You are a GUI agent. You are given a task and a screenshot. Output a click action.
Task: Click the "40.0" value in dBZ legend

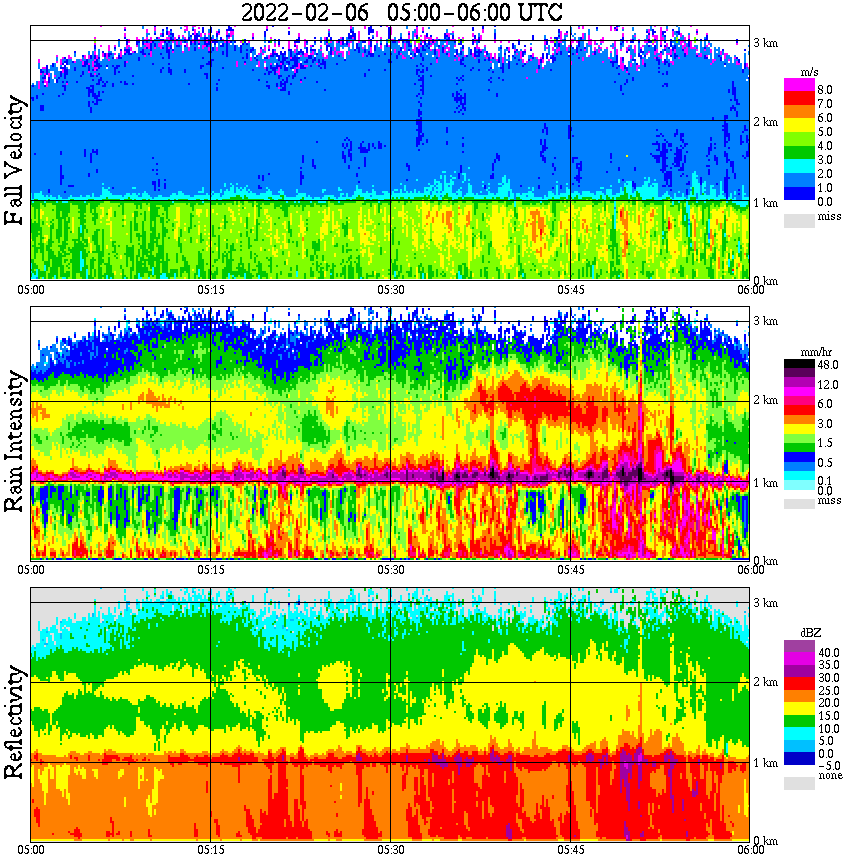point(828,653)
